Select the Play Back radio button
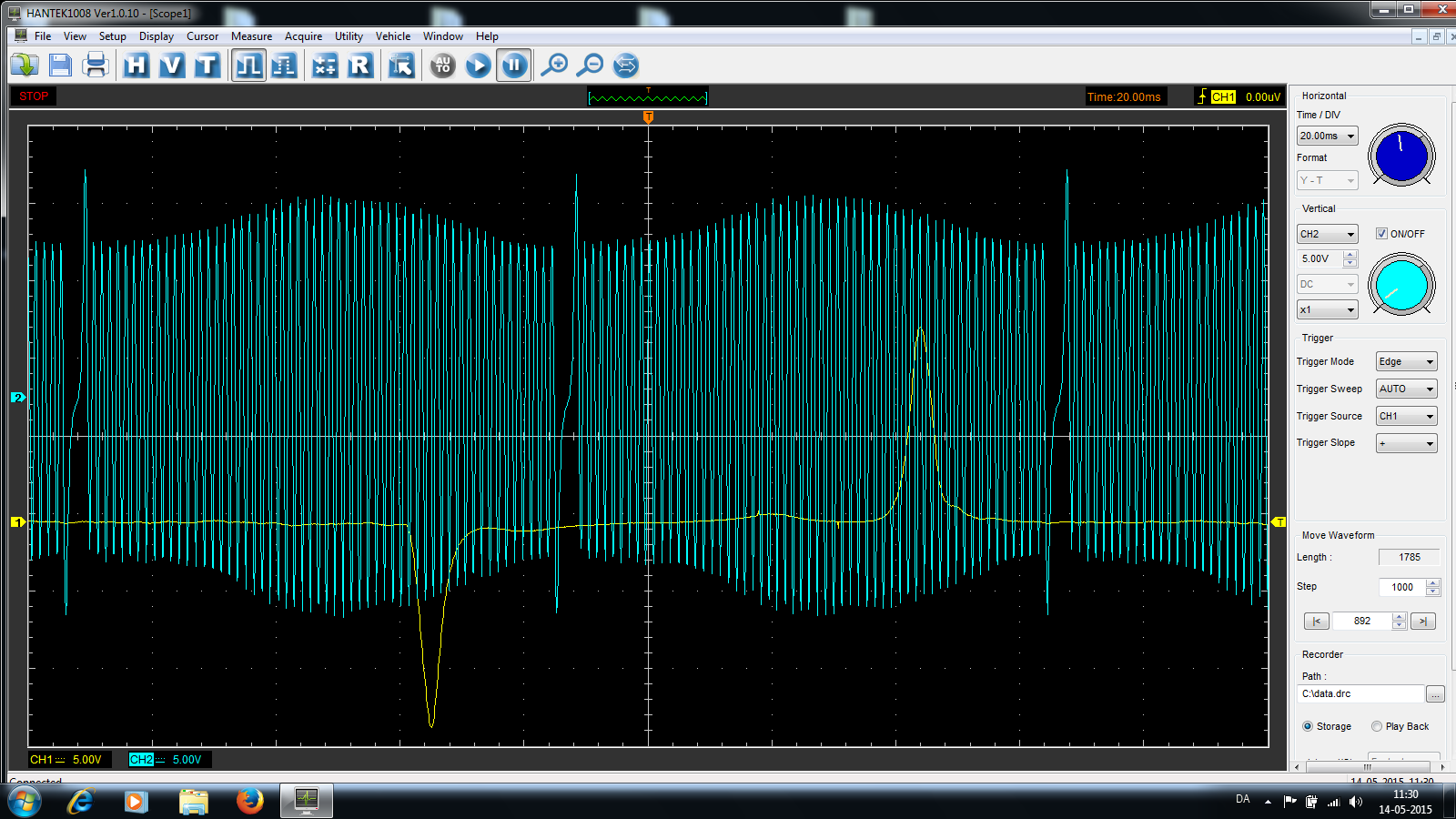Screen dimensions: 1456x819 (1377, 726)
